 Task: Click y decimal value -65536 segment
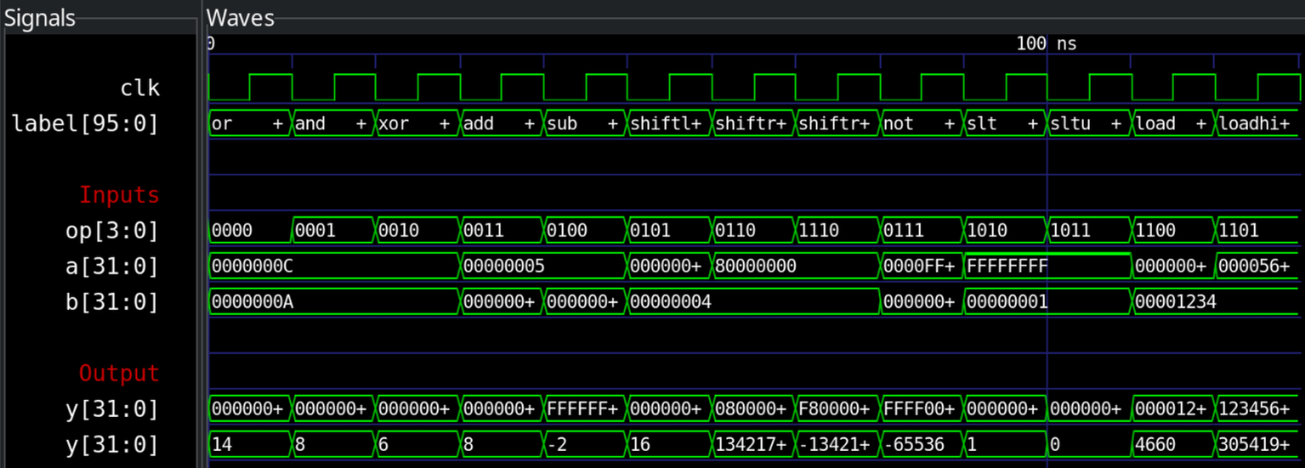click(x=921, y=445)
